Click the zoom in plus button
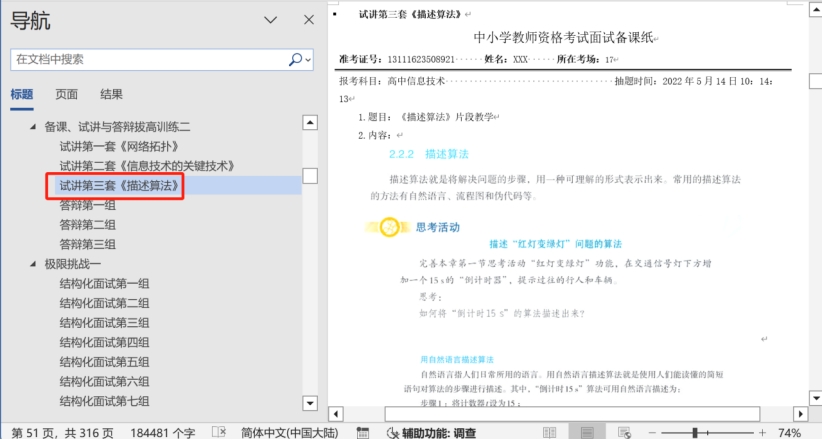Viewport: 822px width, 440px height. pyautogui.click(x=762, y=433)
